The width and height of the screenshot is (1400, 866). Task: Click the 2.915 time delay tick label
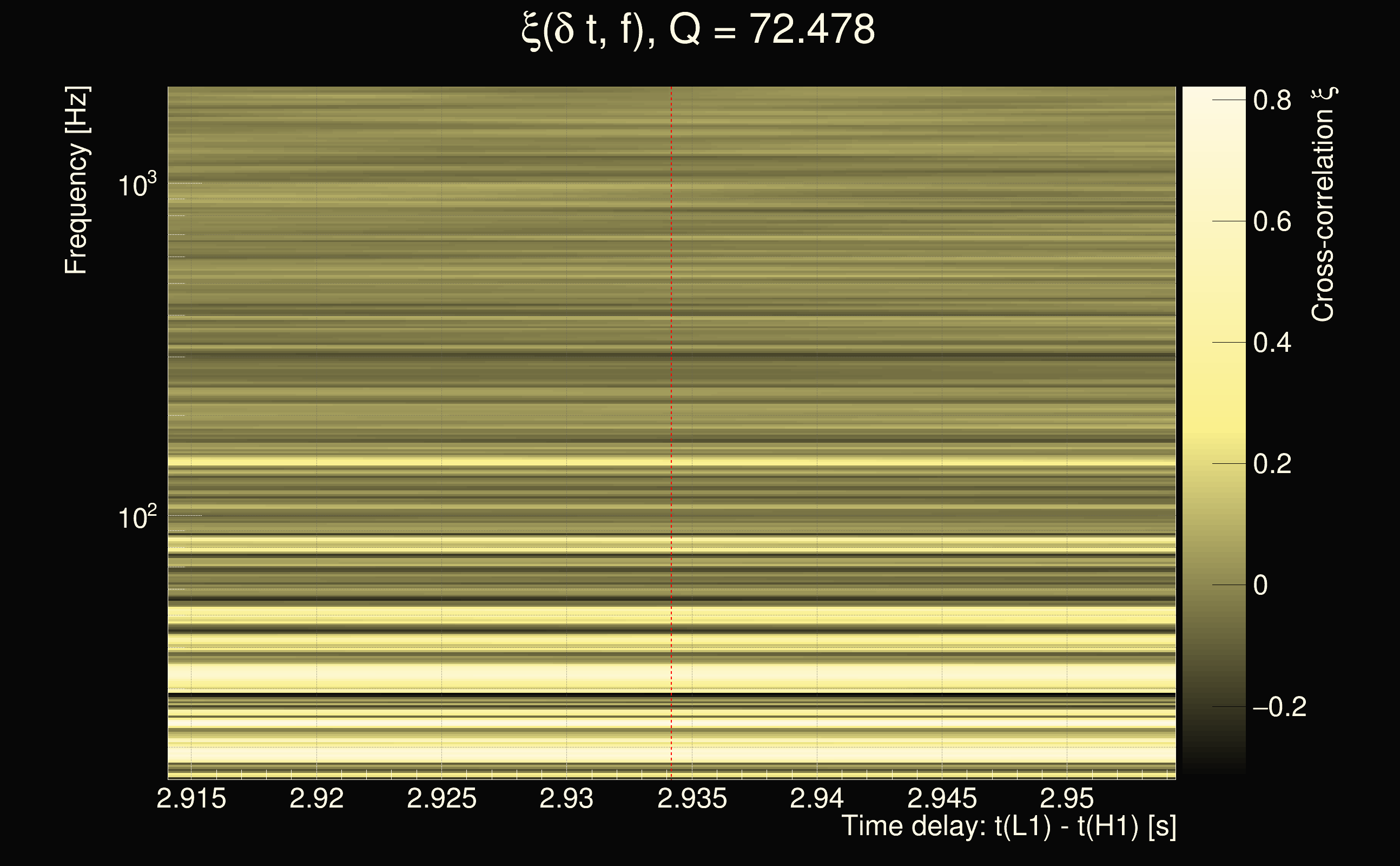[191, 798]
